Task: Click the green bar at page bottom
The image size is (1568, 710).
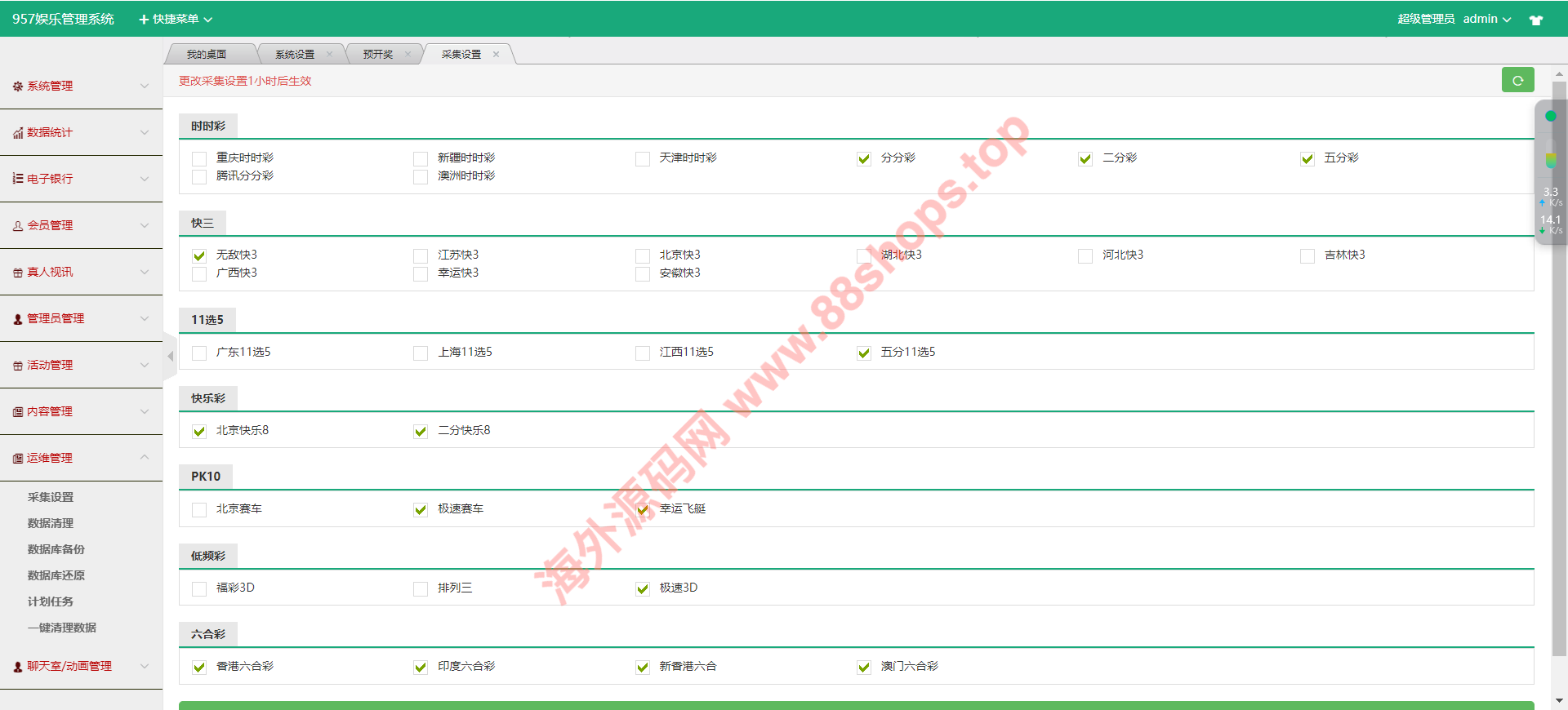Action: pos(856,705)
